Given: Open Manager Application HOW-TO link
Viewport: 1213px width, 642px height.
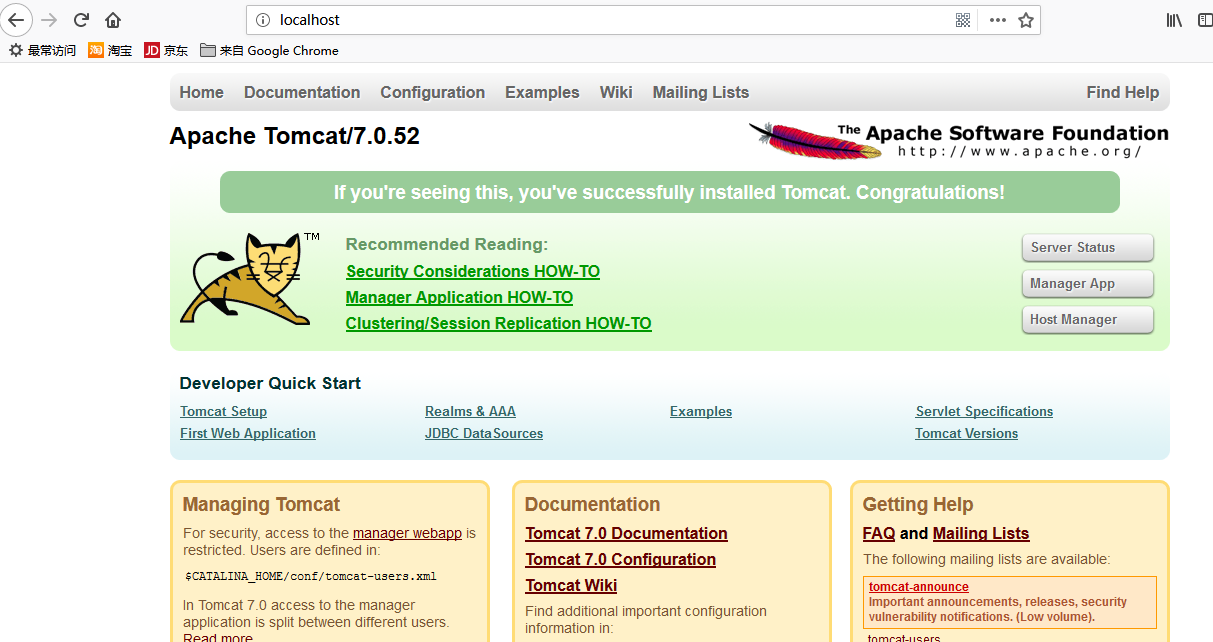Looking at the screenshot, I should 459,297.
